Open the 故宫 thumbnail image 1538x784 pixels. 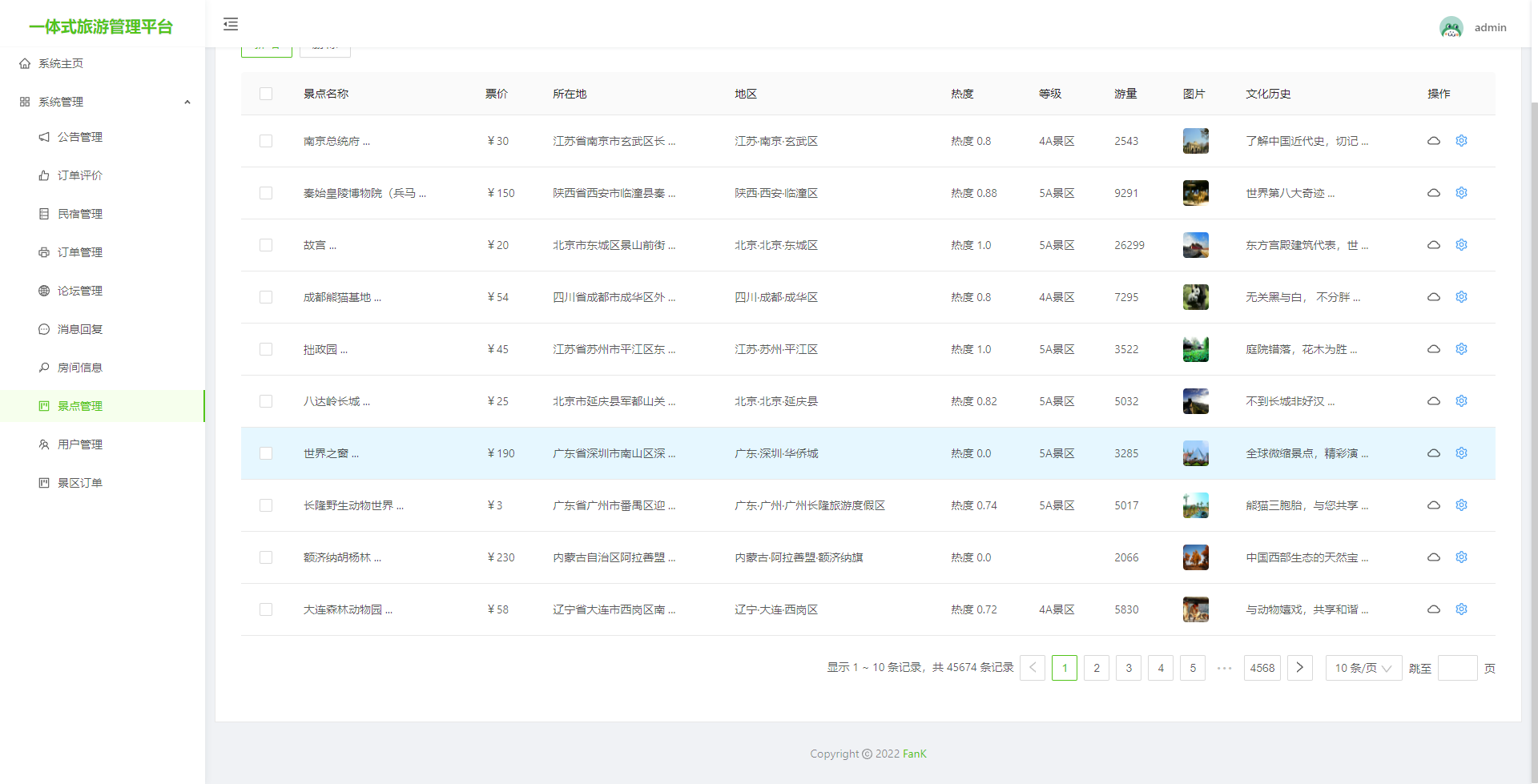click(x=1195, y=245)
